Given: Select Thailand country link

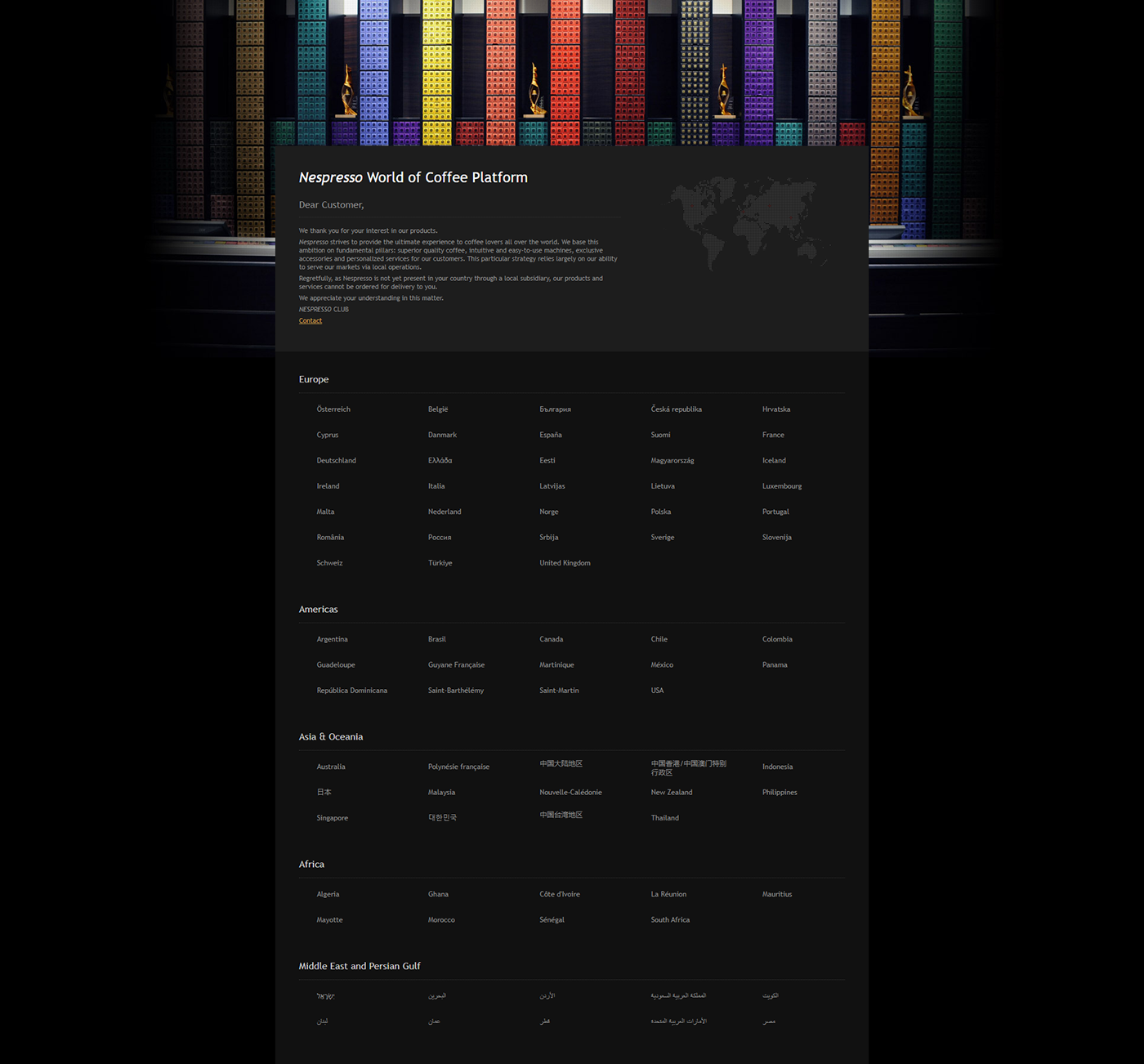Looking at the screenshot, I should [x=665, y=818].
